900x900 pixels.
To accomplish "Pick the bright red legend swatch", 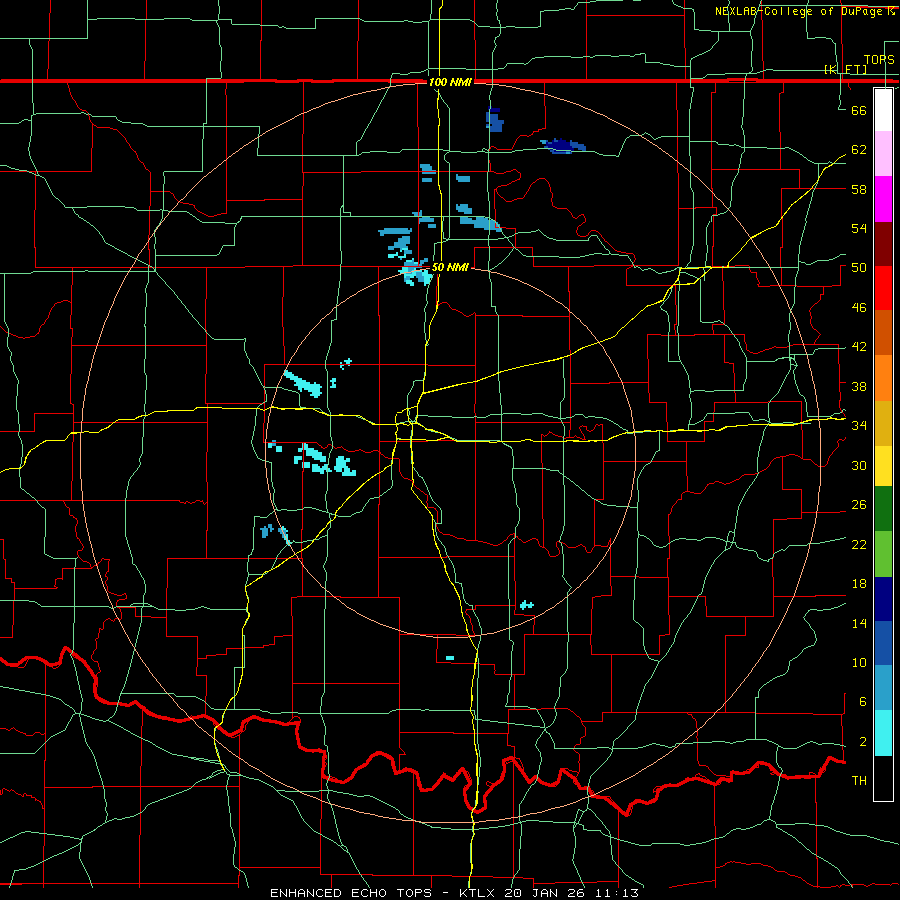I will pyautogui.click(x=883, y=288).
